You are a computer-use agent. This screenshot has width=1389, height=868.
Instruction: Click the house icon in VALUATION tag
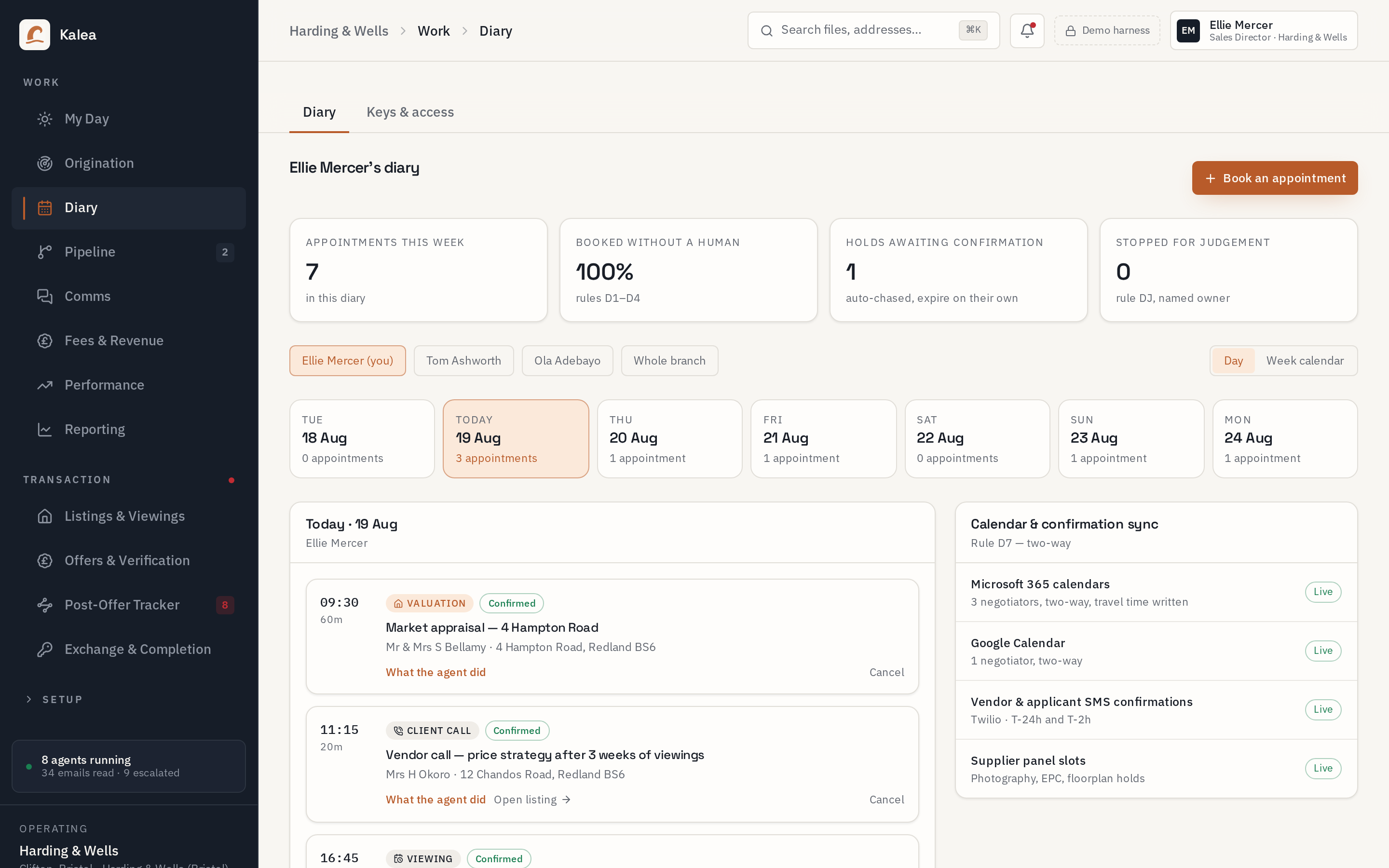pyautogui.click(x=398, y=603)
